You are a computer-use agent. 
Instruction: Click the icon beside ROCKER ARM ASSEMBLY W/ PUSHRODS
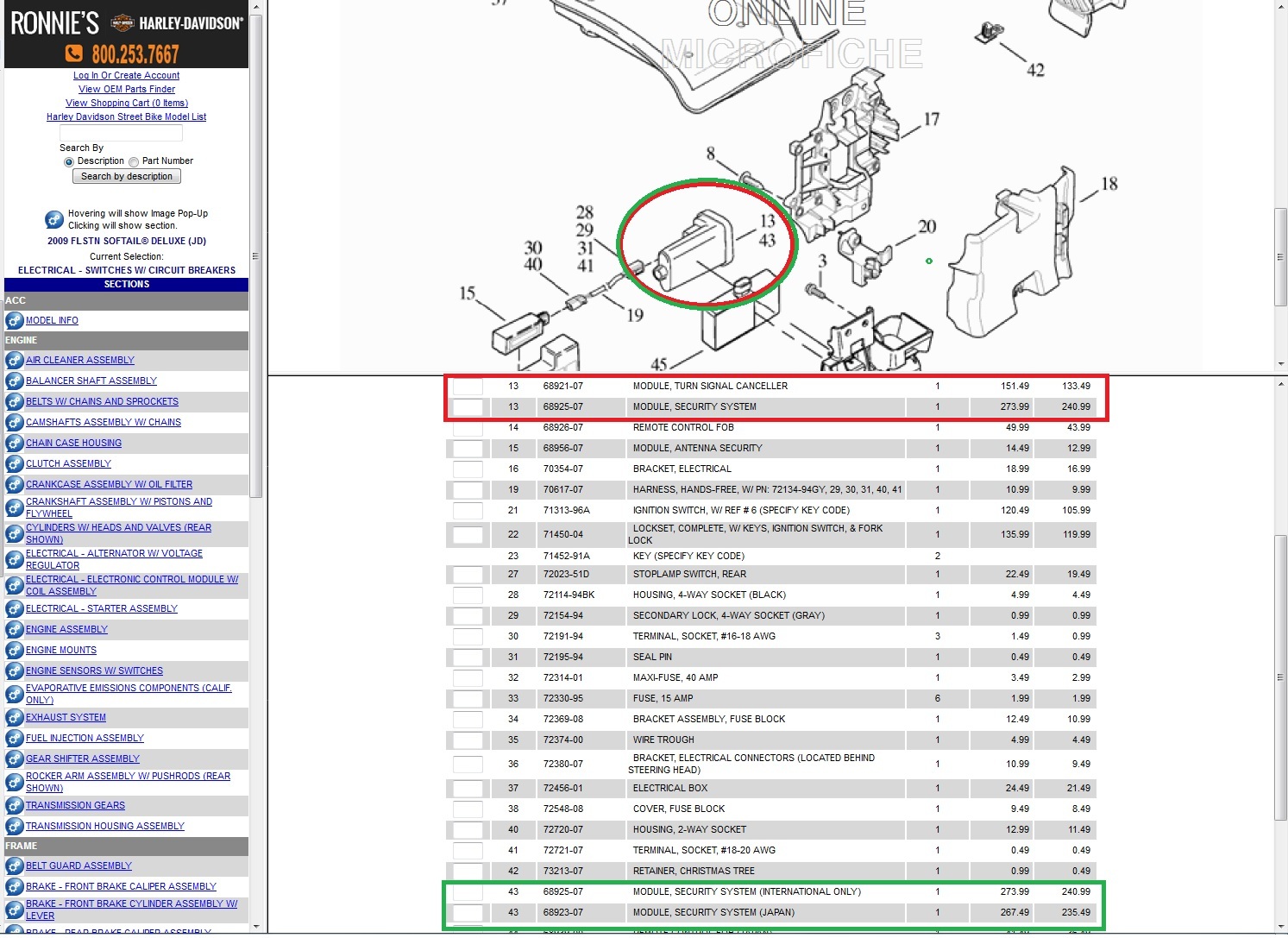tap(15, 782)
